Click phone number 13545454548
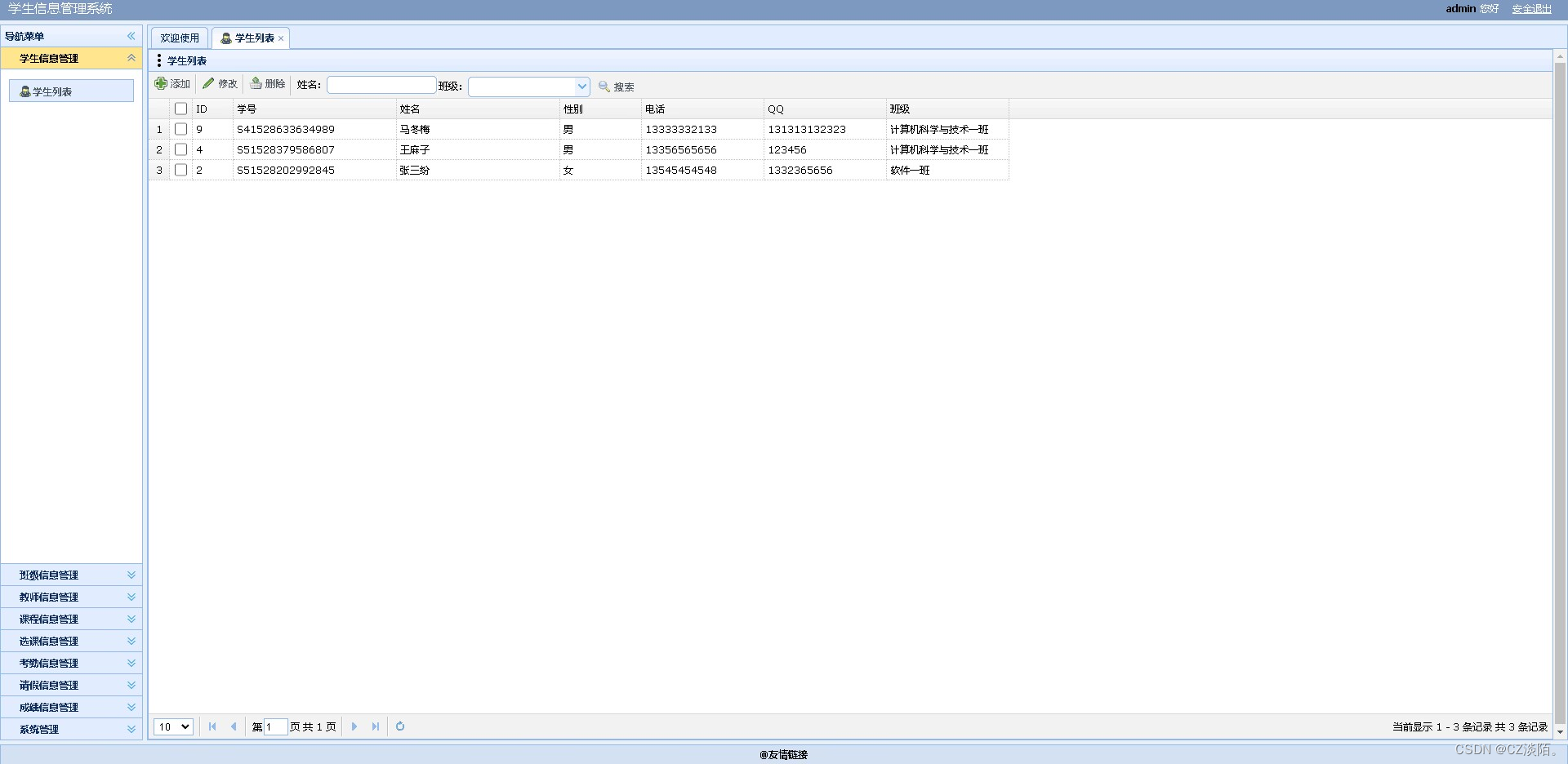 [x=681, y=170]
